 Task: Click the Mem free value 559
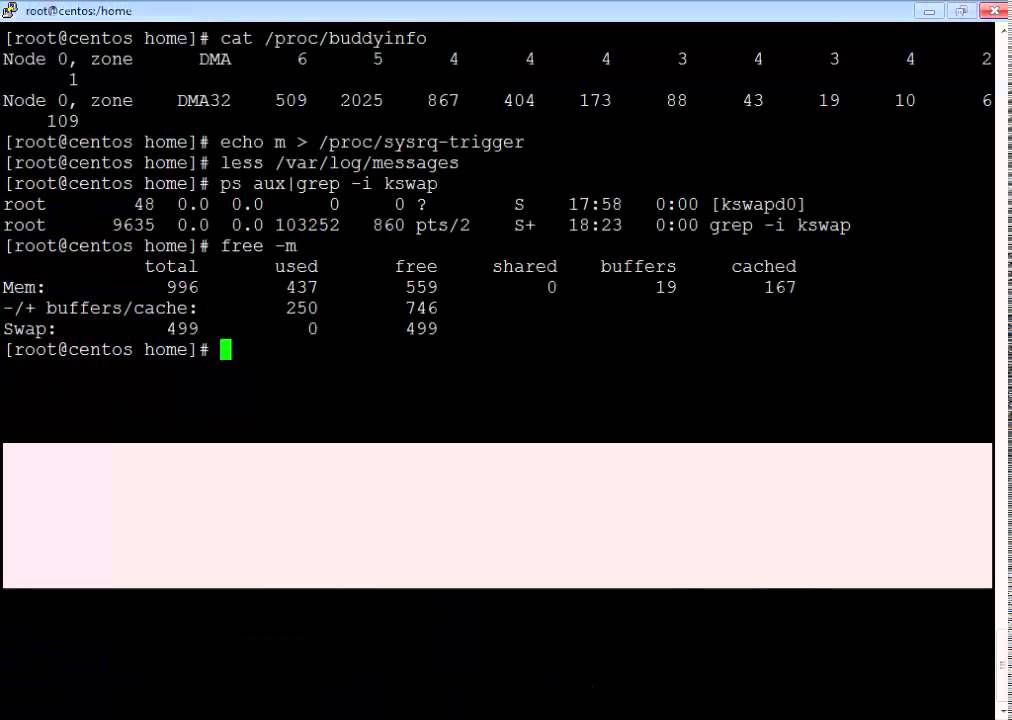[421, 287]
